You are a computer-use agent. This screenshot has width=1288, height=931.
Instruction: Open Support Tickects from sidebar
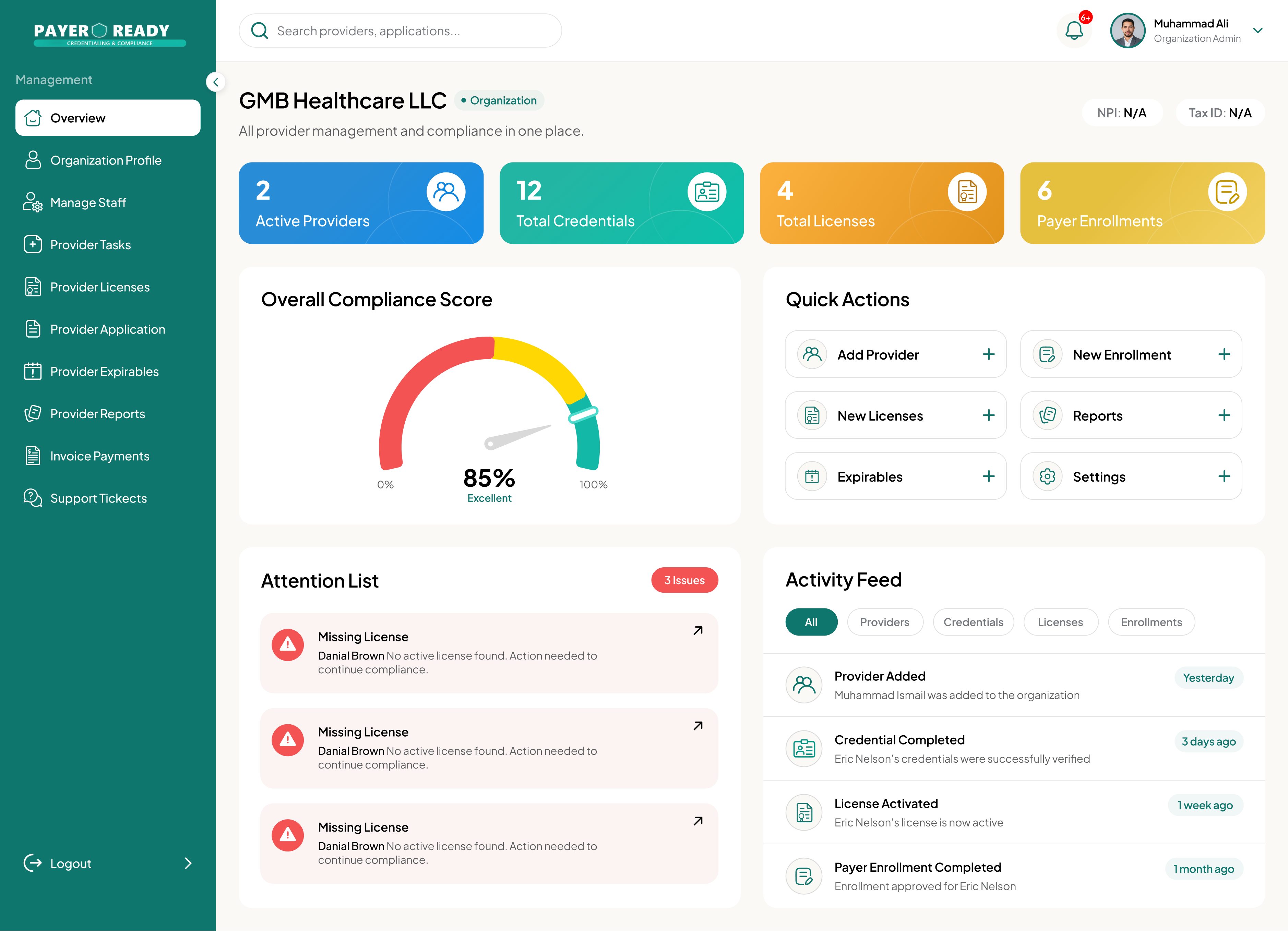(x=98, y=498)
